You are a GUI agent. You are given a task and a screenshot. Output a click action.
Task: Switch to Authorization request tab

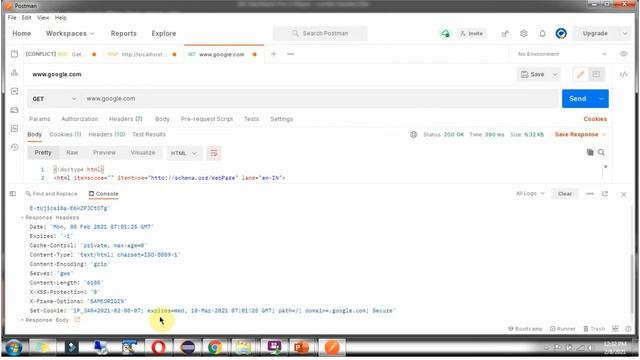(80, 119)
